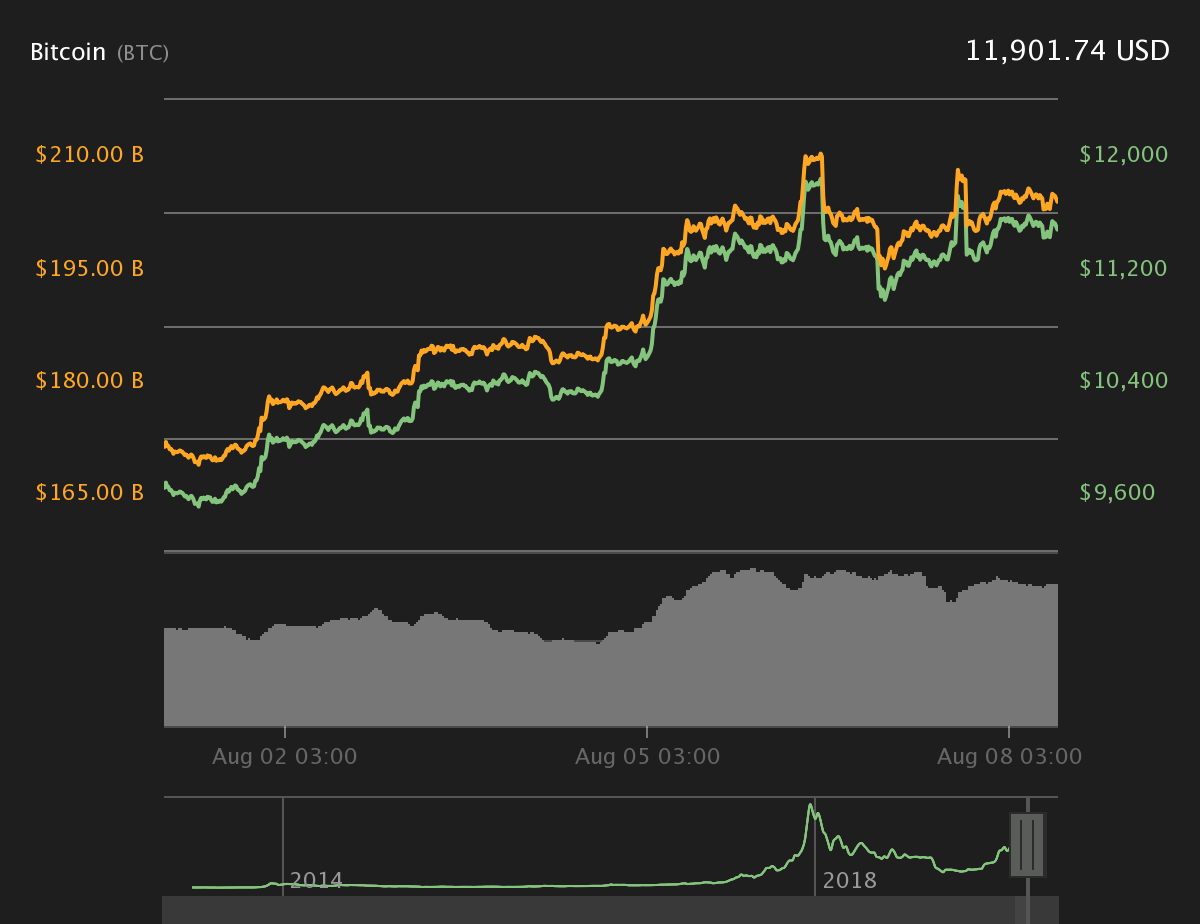Click the Bitcoin title label
This screenshot has width=1200, height=924.
click(x=68, y=52)
